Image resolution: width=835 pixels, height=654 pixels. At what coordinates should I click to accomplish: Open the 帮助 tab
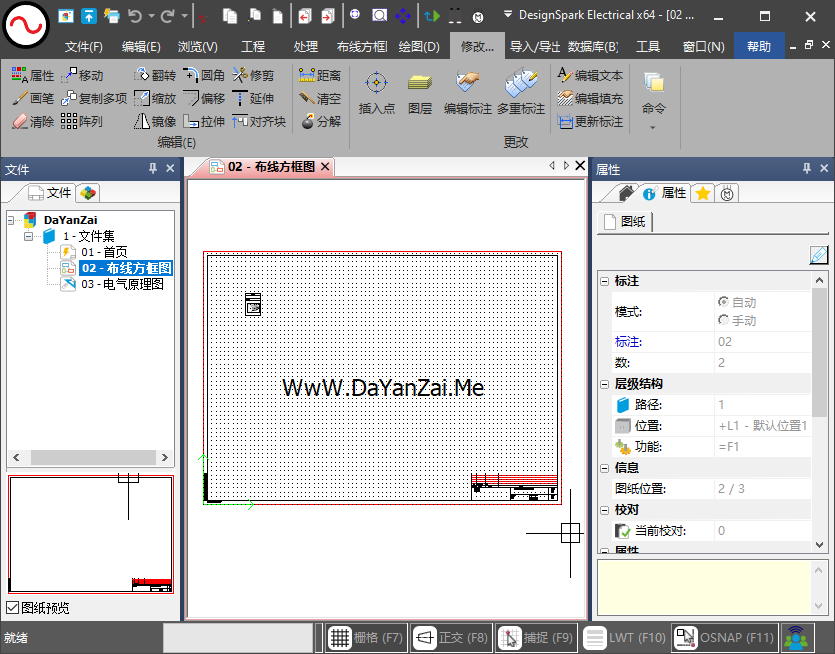759,47
